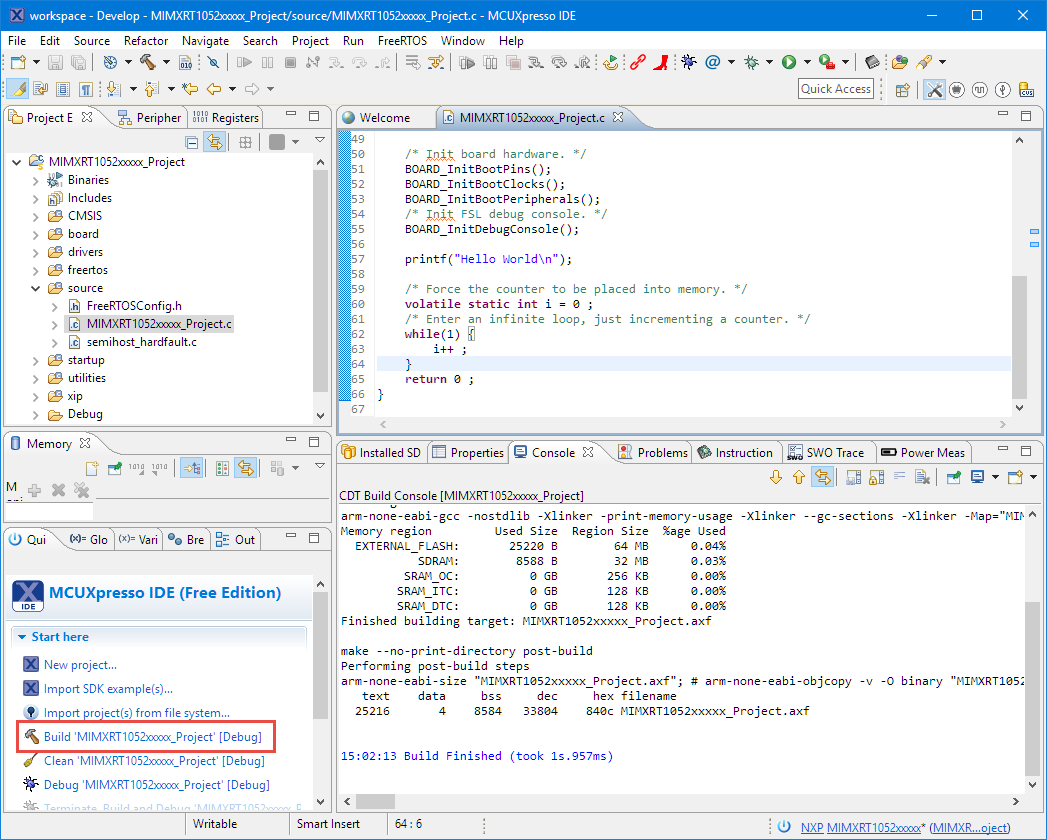This screenshot has height=840, width=1047.
Task: Pin the Console view
Action: (951, 477)
